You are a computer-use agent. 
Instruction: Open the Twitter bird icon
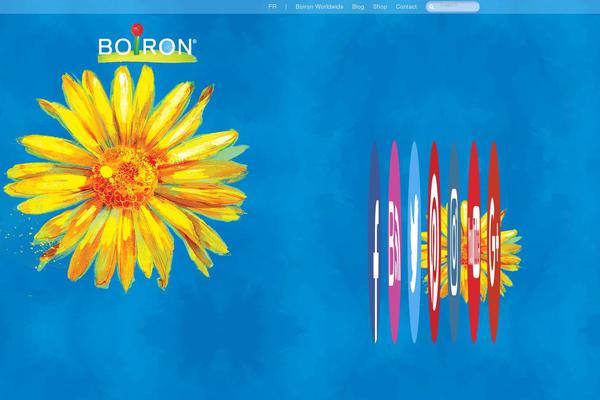pos(414,242)
